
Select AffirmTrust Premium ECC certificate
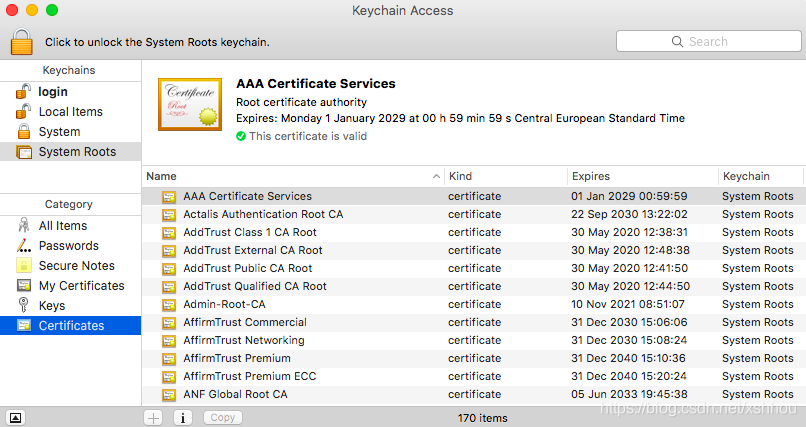(x=473, y=376)
